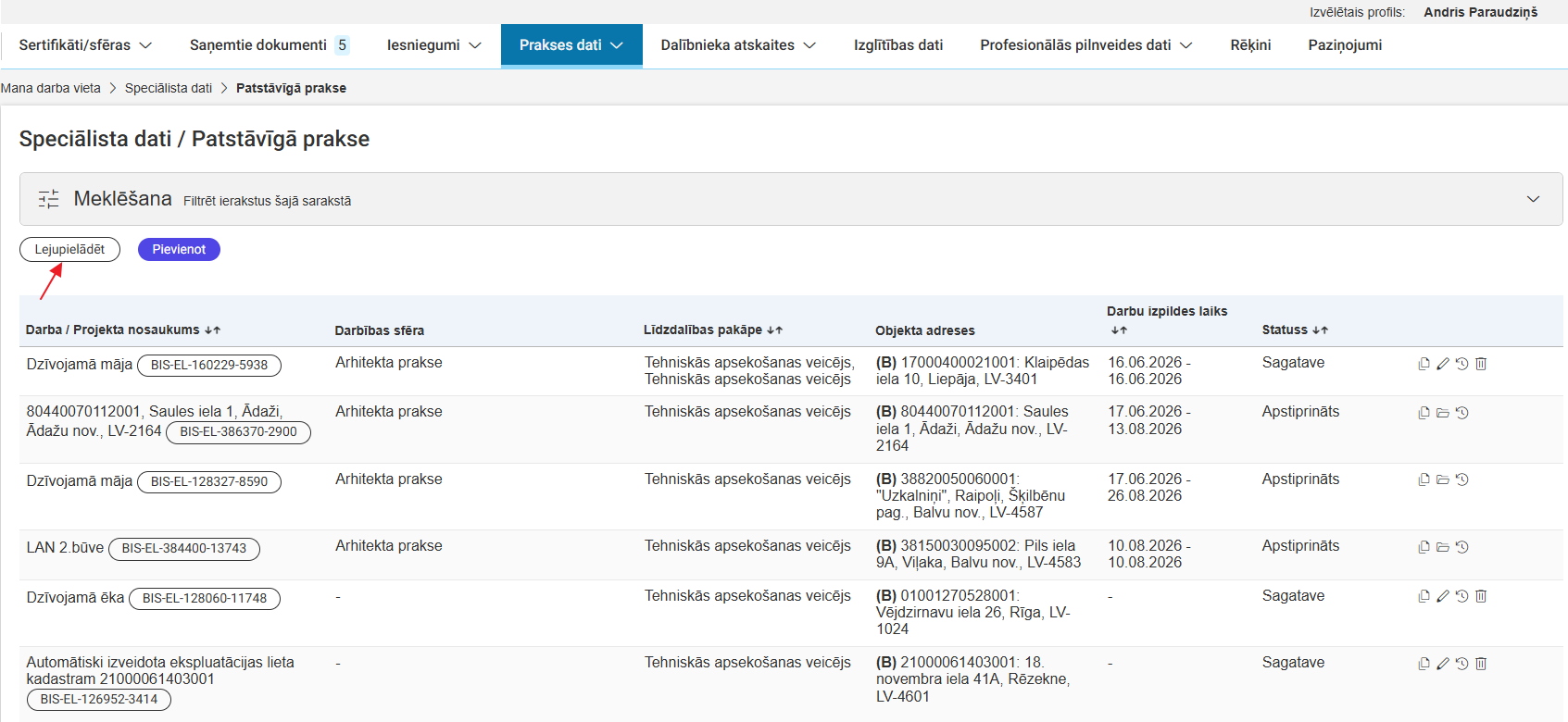Screen dimensions: 1568x722
Task: Delete the BIS-EL-126952-3414 row via trash icon
Action: [x=1481, y=664]
